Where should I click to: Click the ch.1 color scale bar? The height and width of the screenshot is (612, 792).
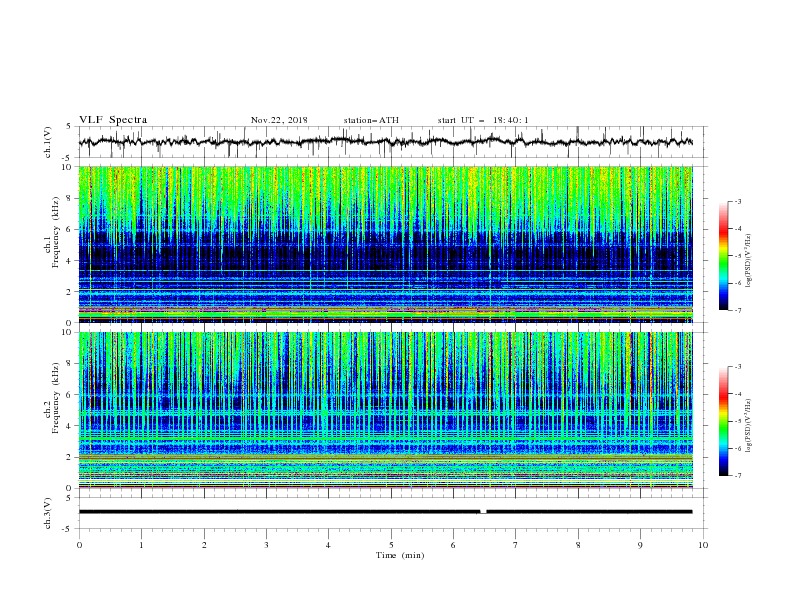(x=724, y=256)
